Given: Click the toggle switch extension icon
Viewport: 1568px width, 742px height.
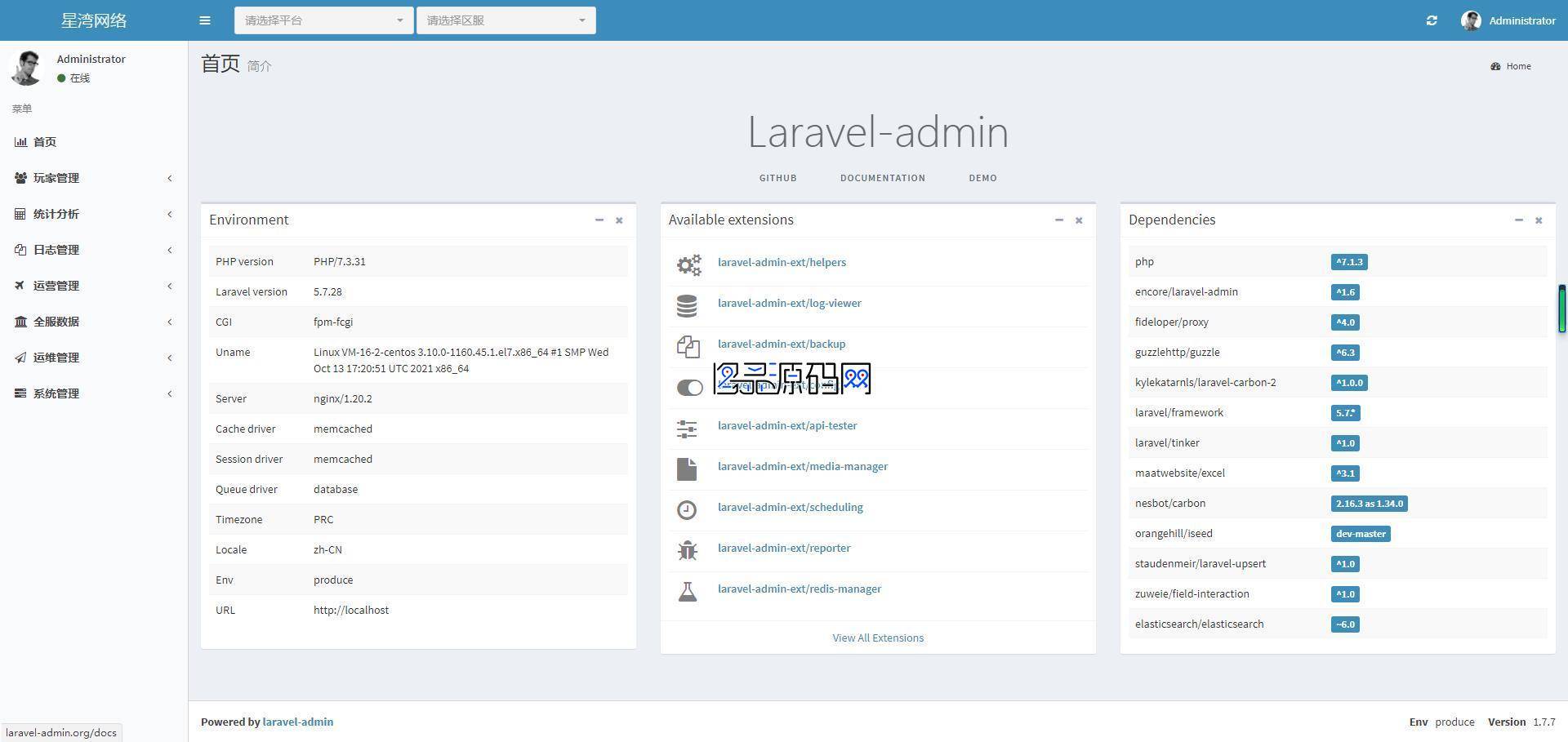Looking at the screenshot, I should click(689, 388).
